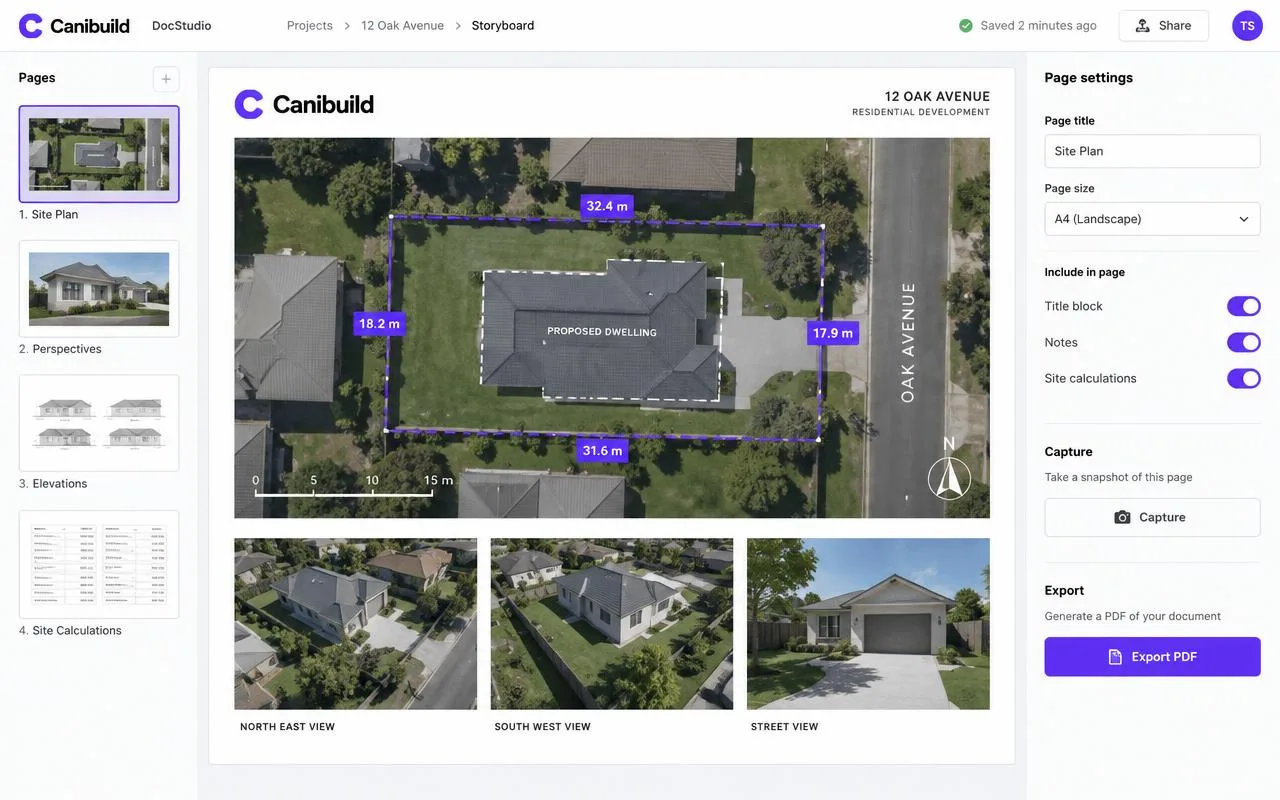Click the 32.4 m dimension label
Image resolution: width=1280 pixels, height=800 pixels.
[607, 207]
